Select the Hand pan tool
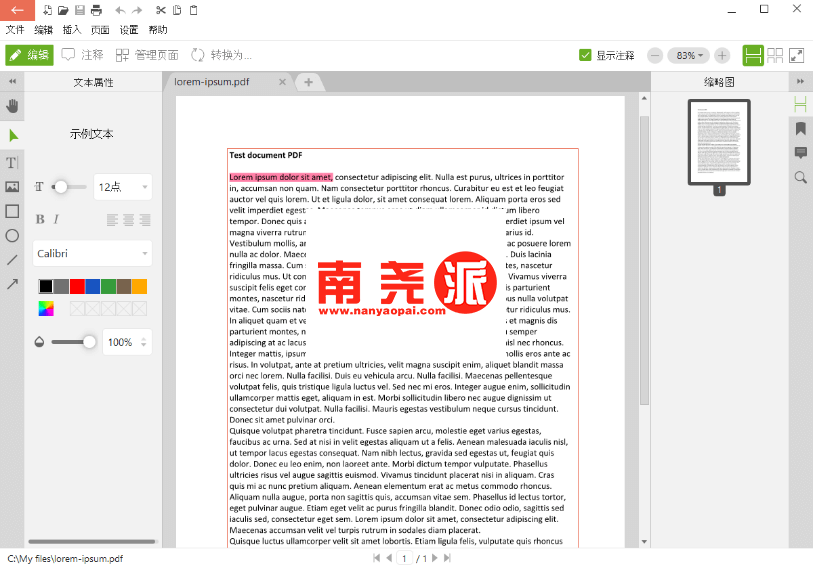This screenshot has height=568, width=813. 12,106
